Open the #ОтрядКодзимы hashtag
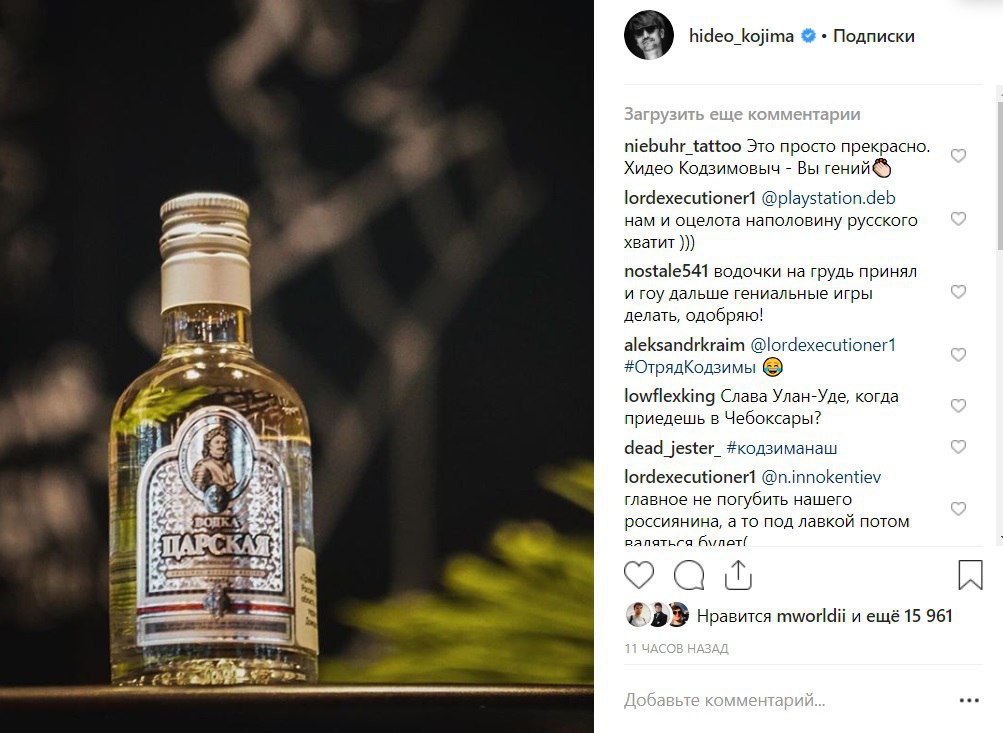1003x733 pixels. [690, 367]
